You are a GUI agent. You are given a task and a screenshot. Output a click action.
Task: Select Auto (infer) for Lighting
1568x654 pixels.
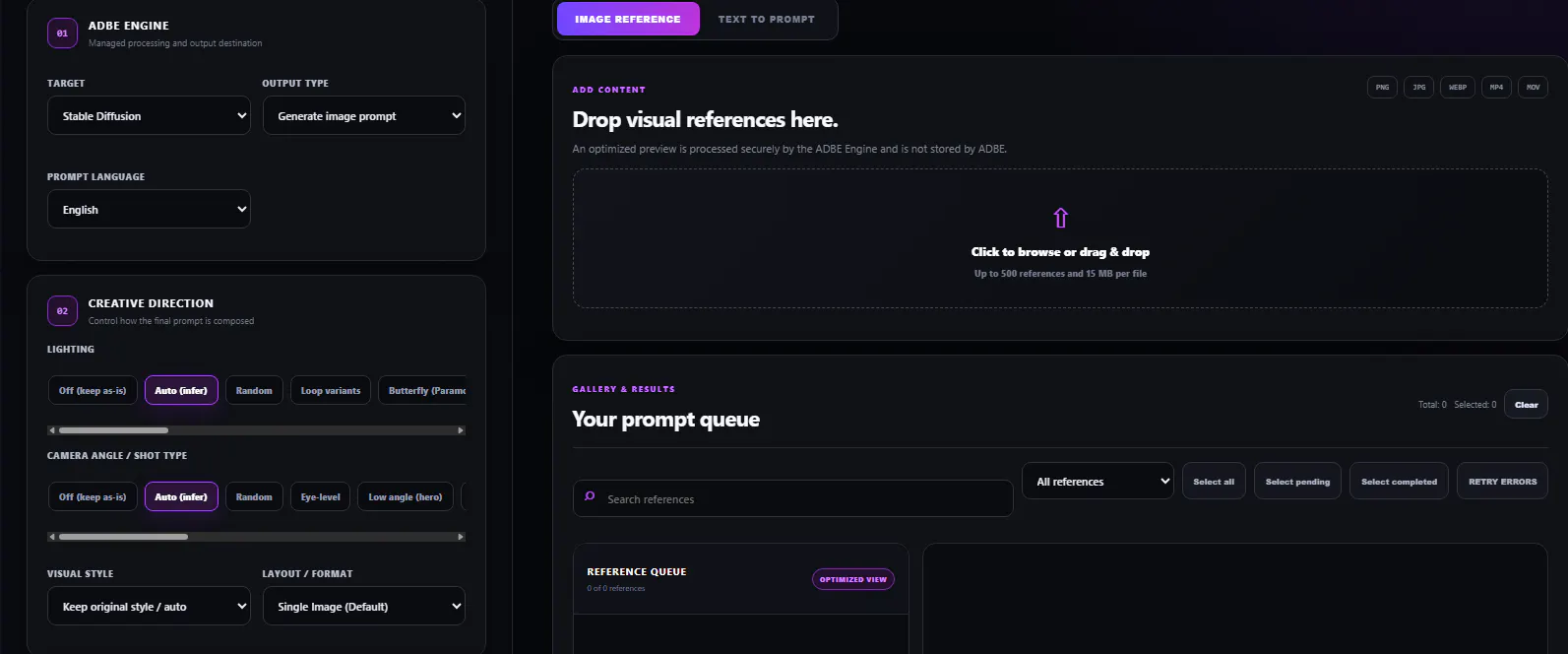181,391
